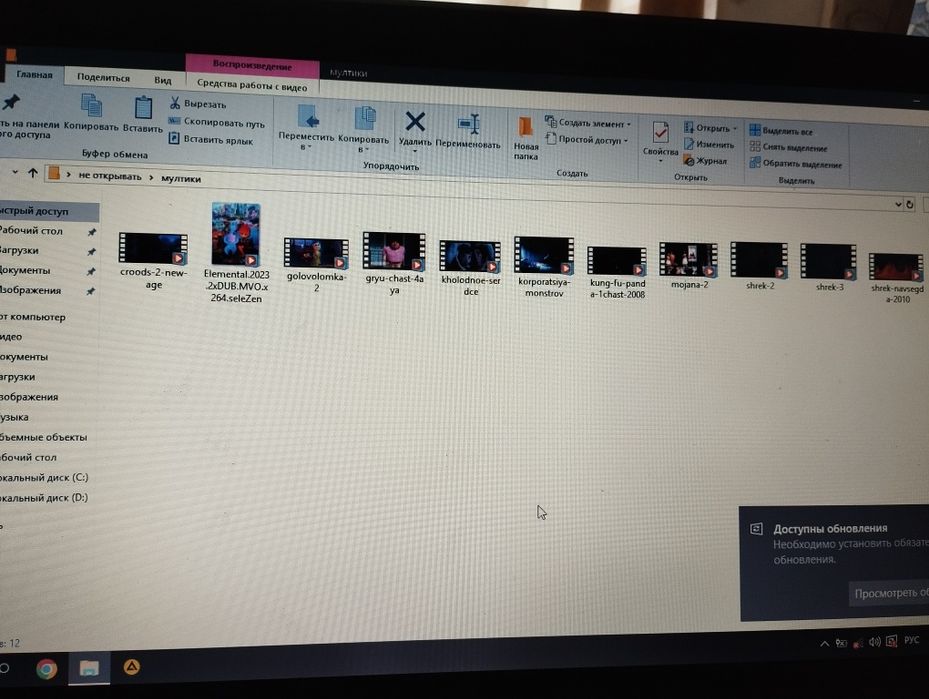The width and height of the screenshot is (929, 699).
Task: Click the Просмотреть обновления notification button
Action: (890, 593)
